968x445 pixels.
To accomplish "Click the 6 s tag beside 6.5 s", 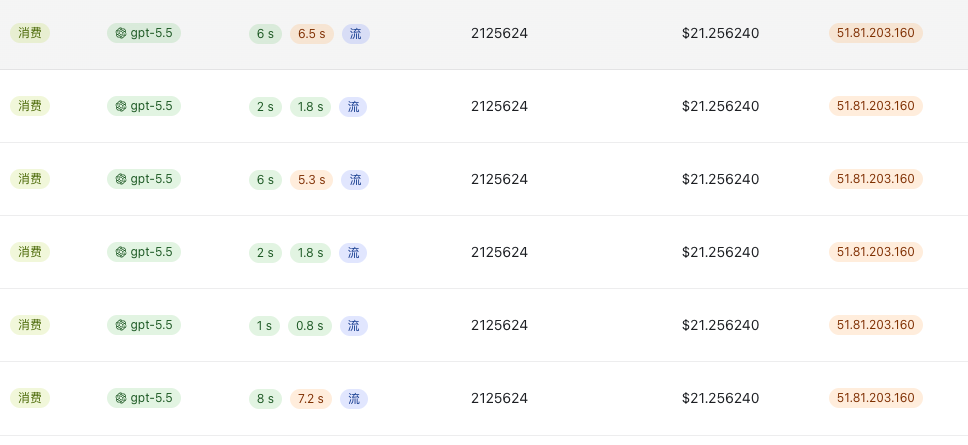I will coord(265,34).
